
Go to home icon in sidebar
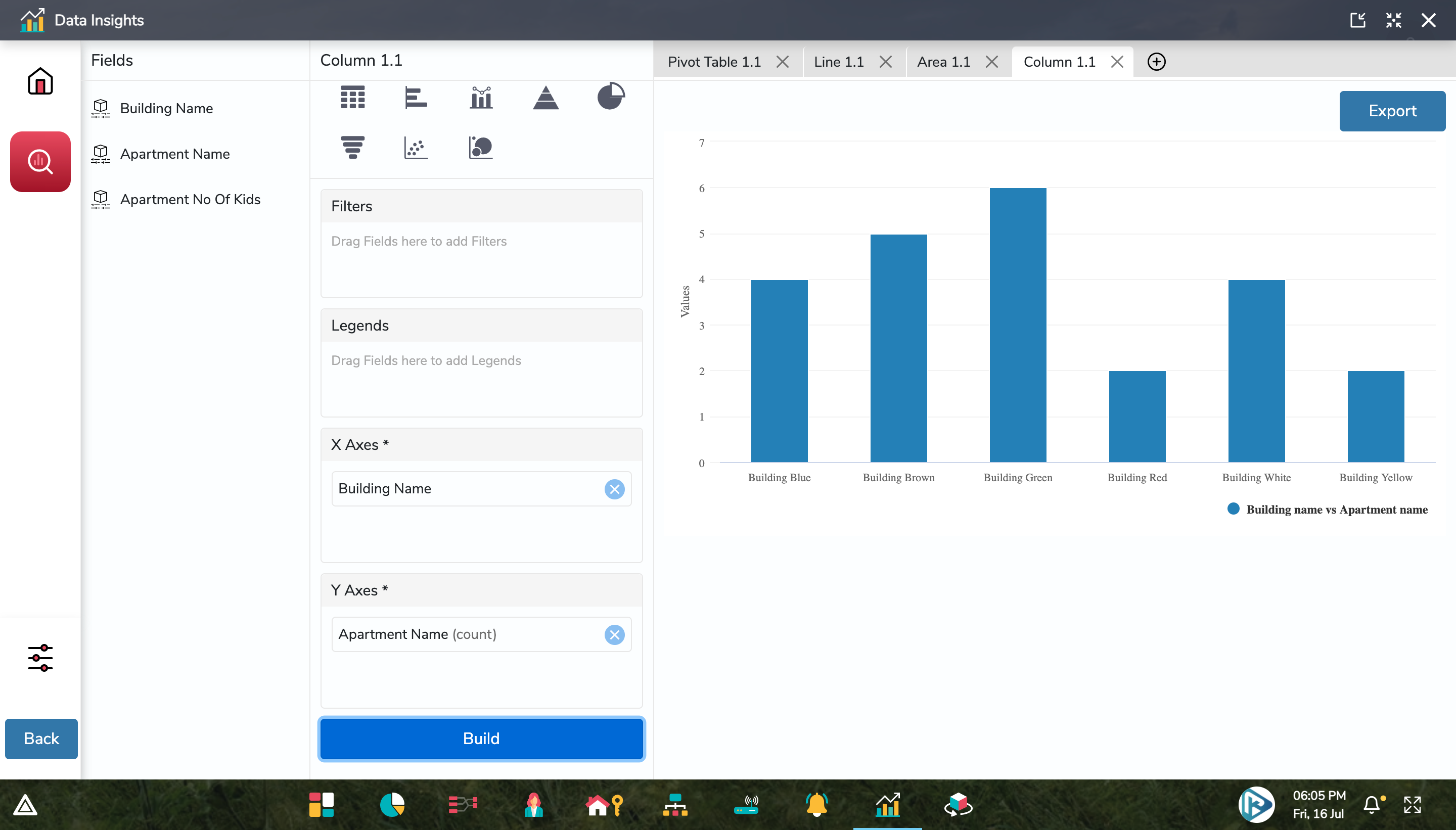(40, 81)
